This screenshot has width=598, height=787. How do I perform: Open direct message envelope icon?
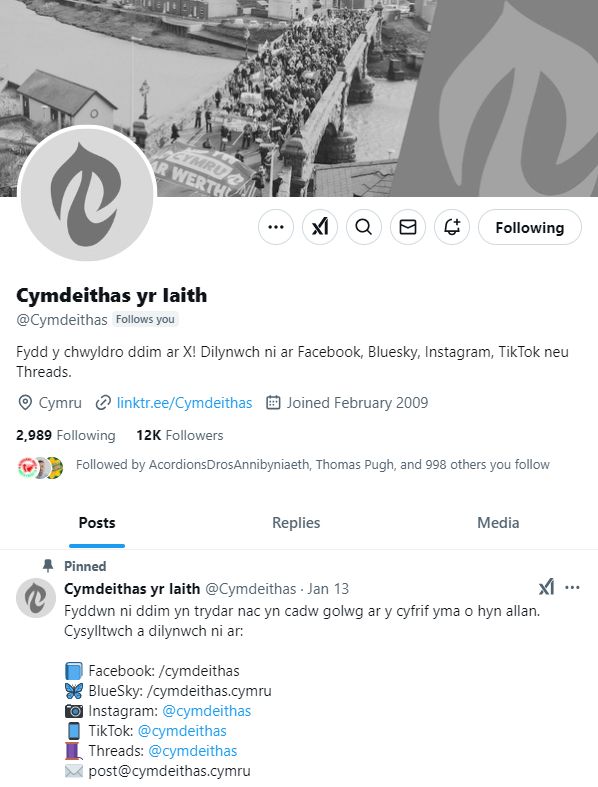pyautogui.click(x=408, y=227)
